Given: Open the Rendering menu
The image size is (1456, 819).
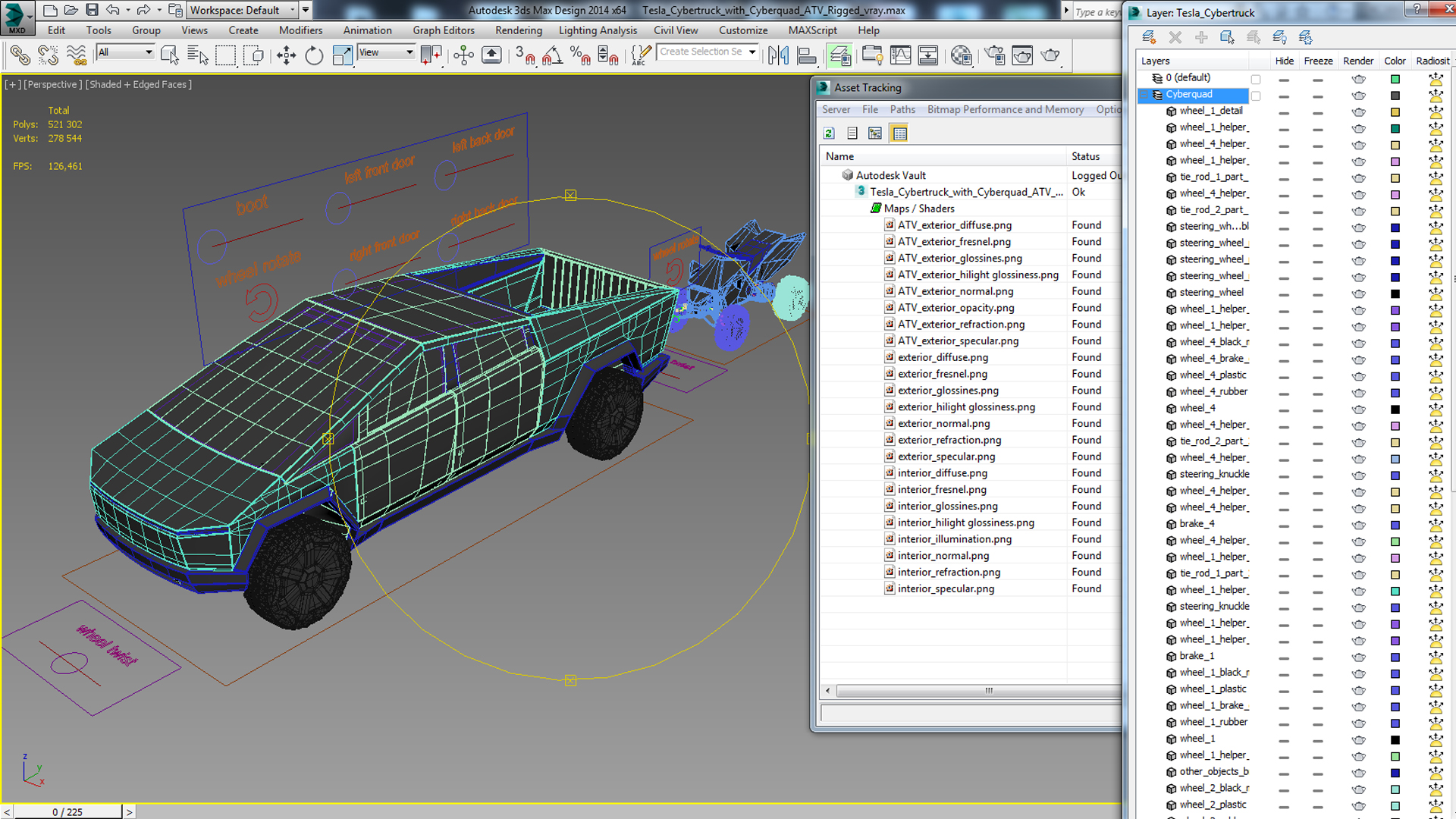Looking at the screenshot, I should click(x=519, y=30).
